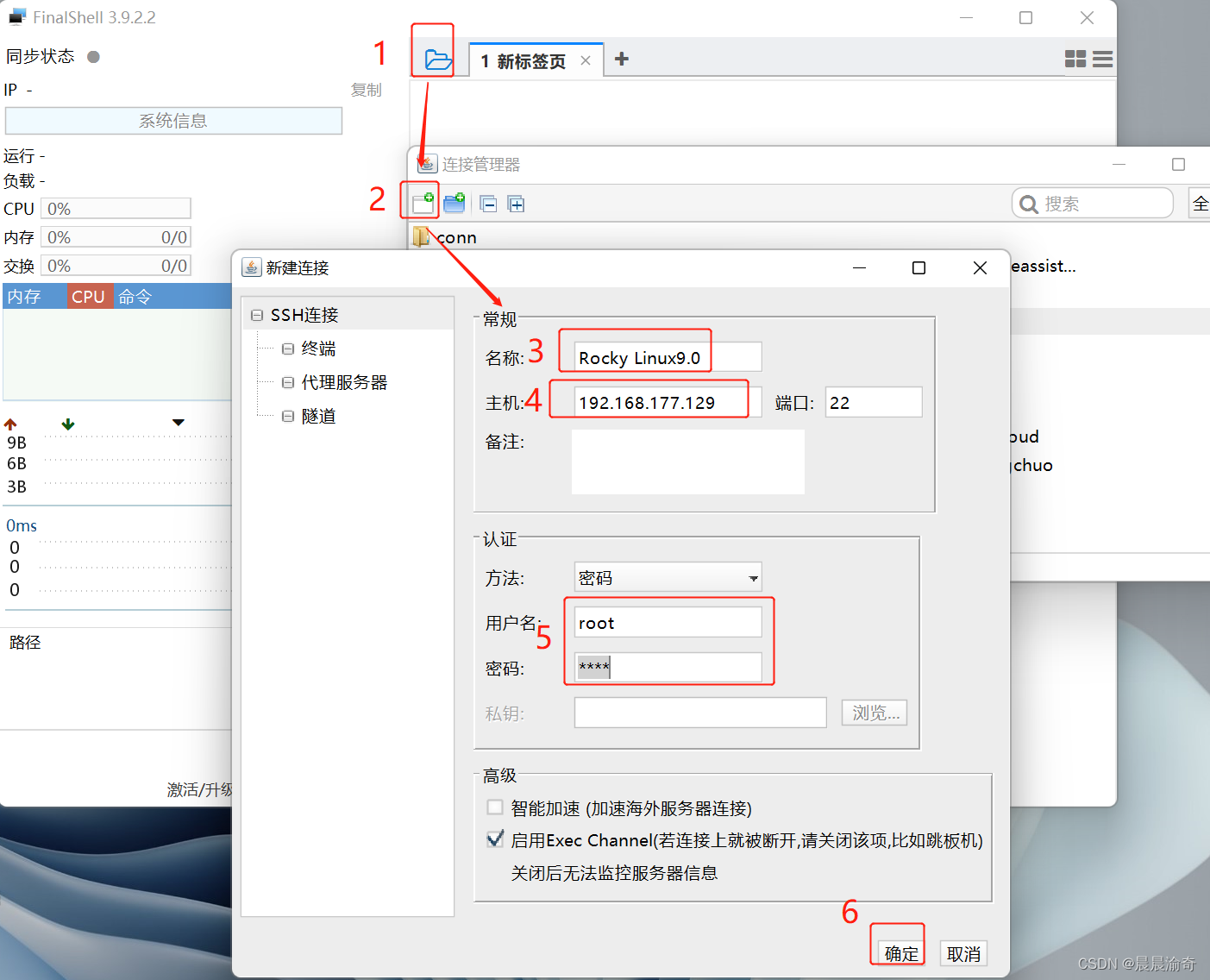Image resolution: width=1210 pixels, height=980 pixels.
Task: Switch to the CPU process tab
Action: [89, 296]
